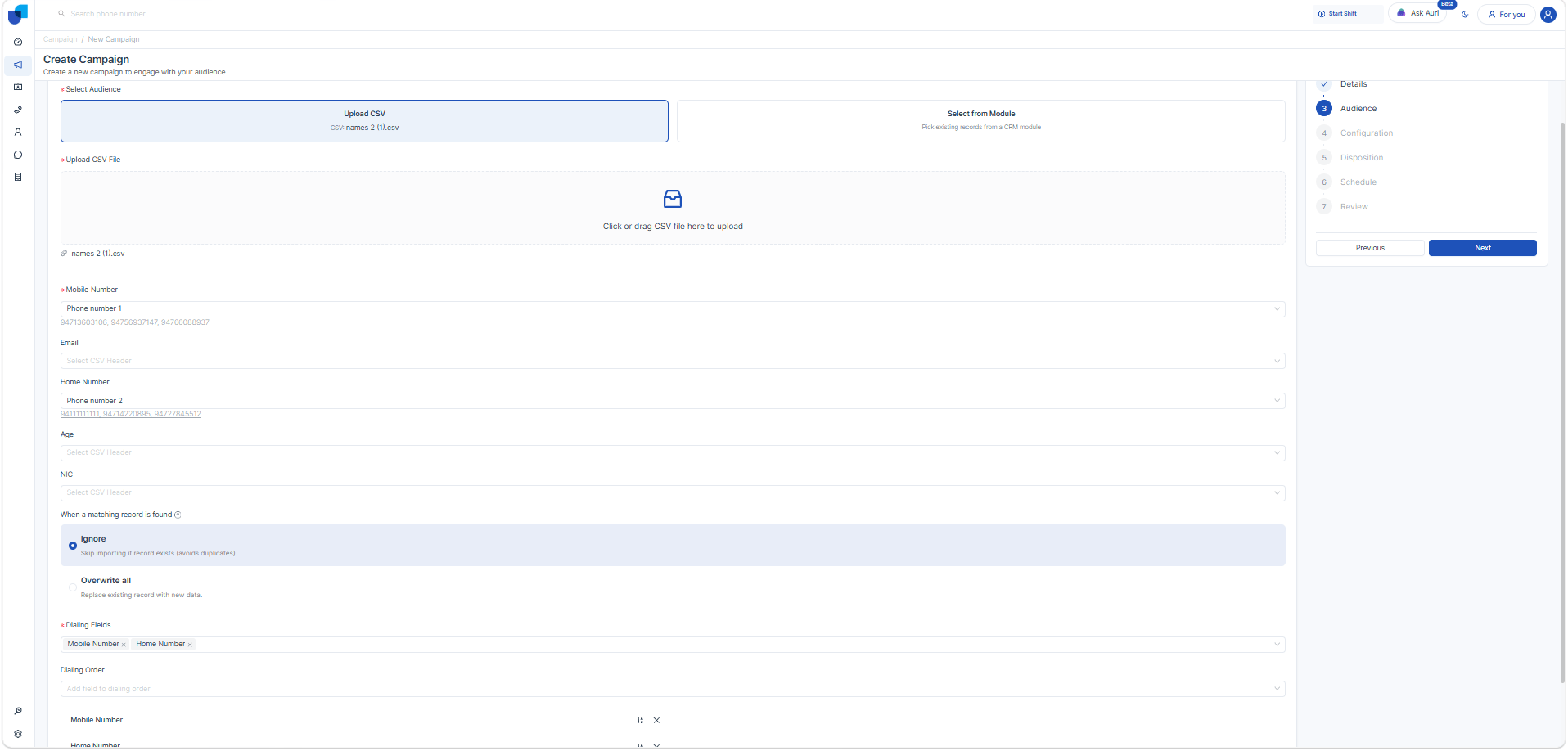Click the campaign megaphone sidebar icon
1568x751 pixels.
pos(18,65)
